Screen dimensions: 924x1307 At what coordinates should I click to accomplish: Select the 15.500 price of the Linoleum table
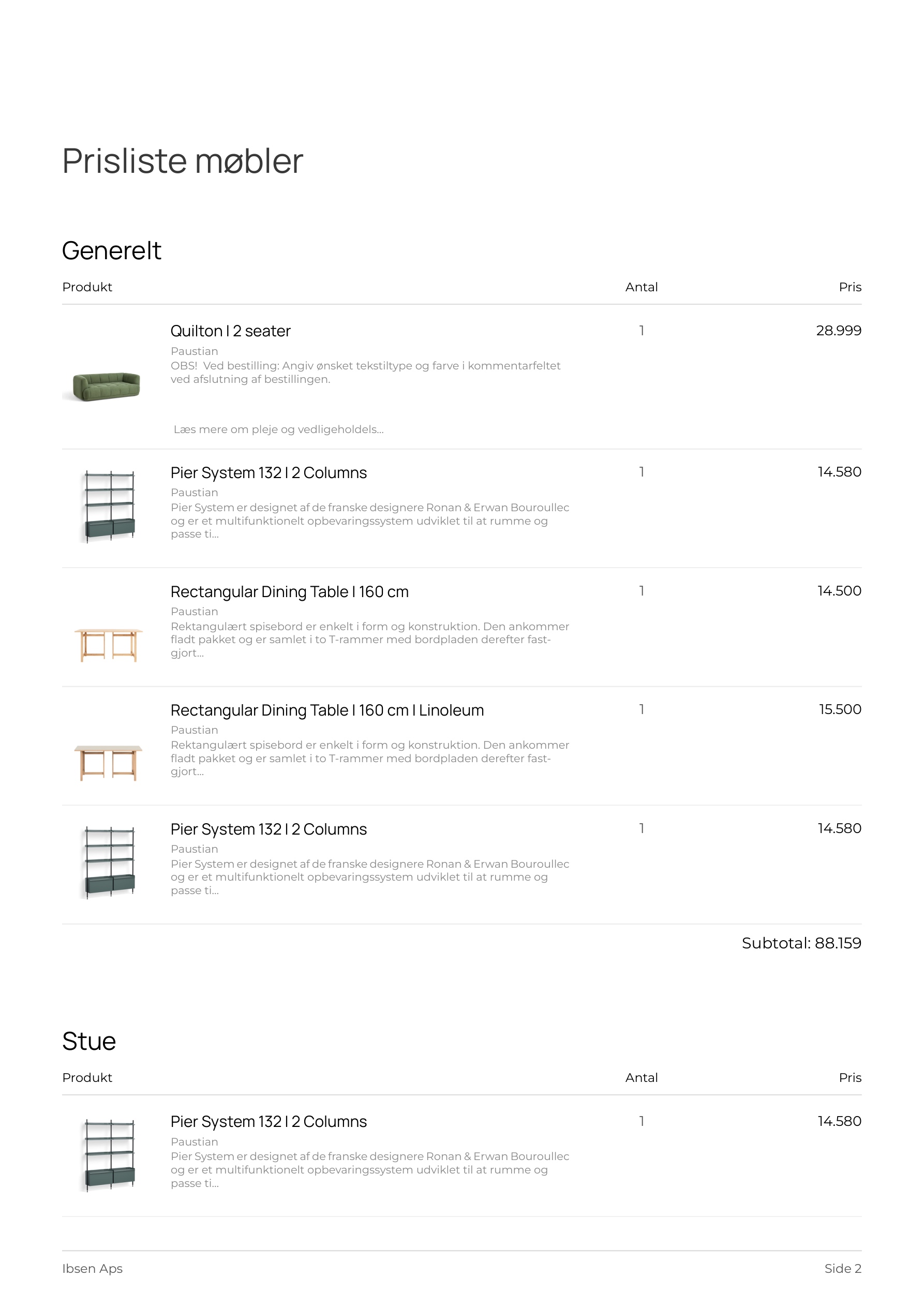click(x=840, y=709)
